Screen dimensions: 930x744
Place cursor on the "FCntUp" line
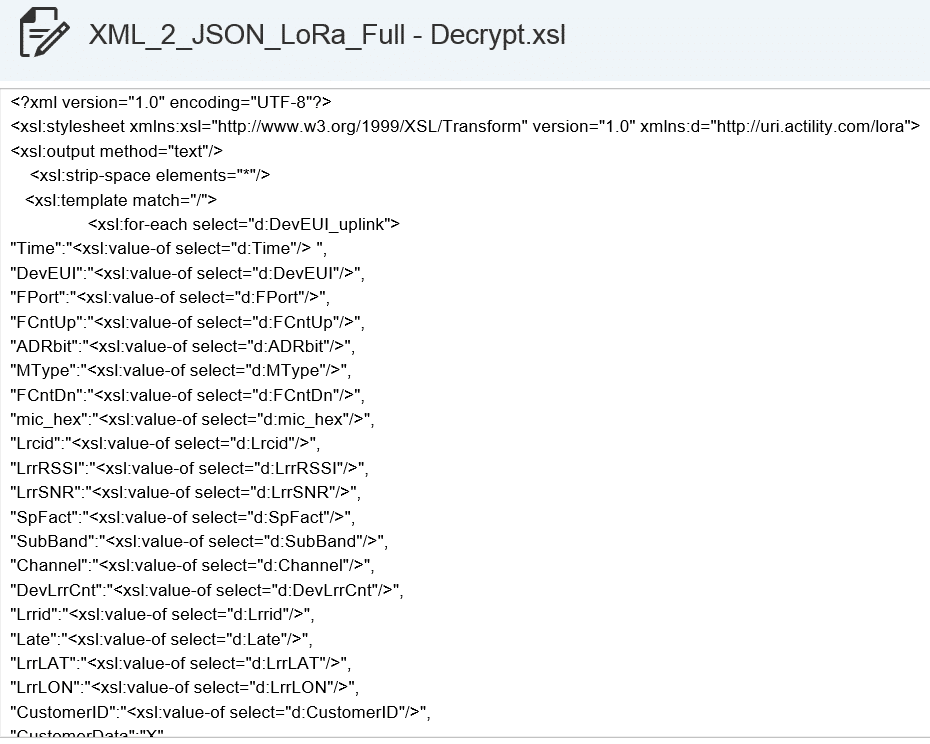(x=188, y=322)
